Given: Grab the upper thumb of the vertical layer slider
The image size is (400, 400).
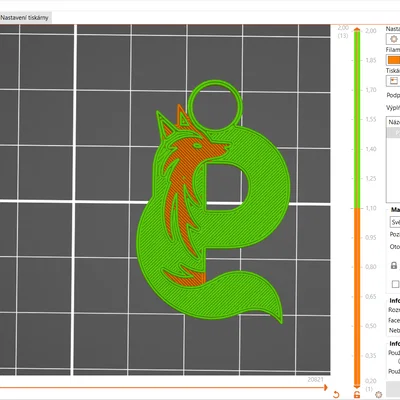Looking at the screenshot, I should tap(357, 30).
